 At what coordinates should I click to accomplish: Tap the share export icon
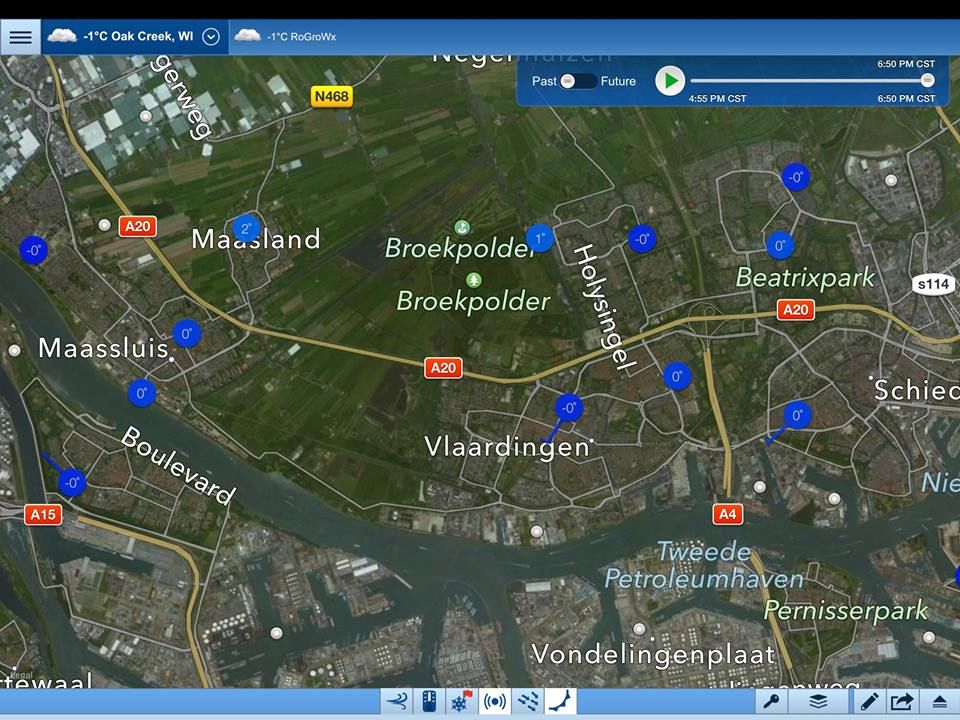pos(900,702)
